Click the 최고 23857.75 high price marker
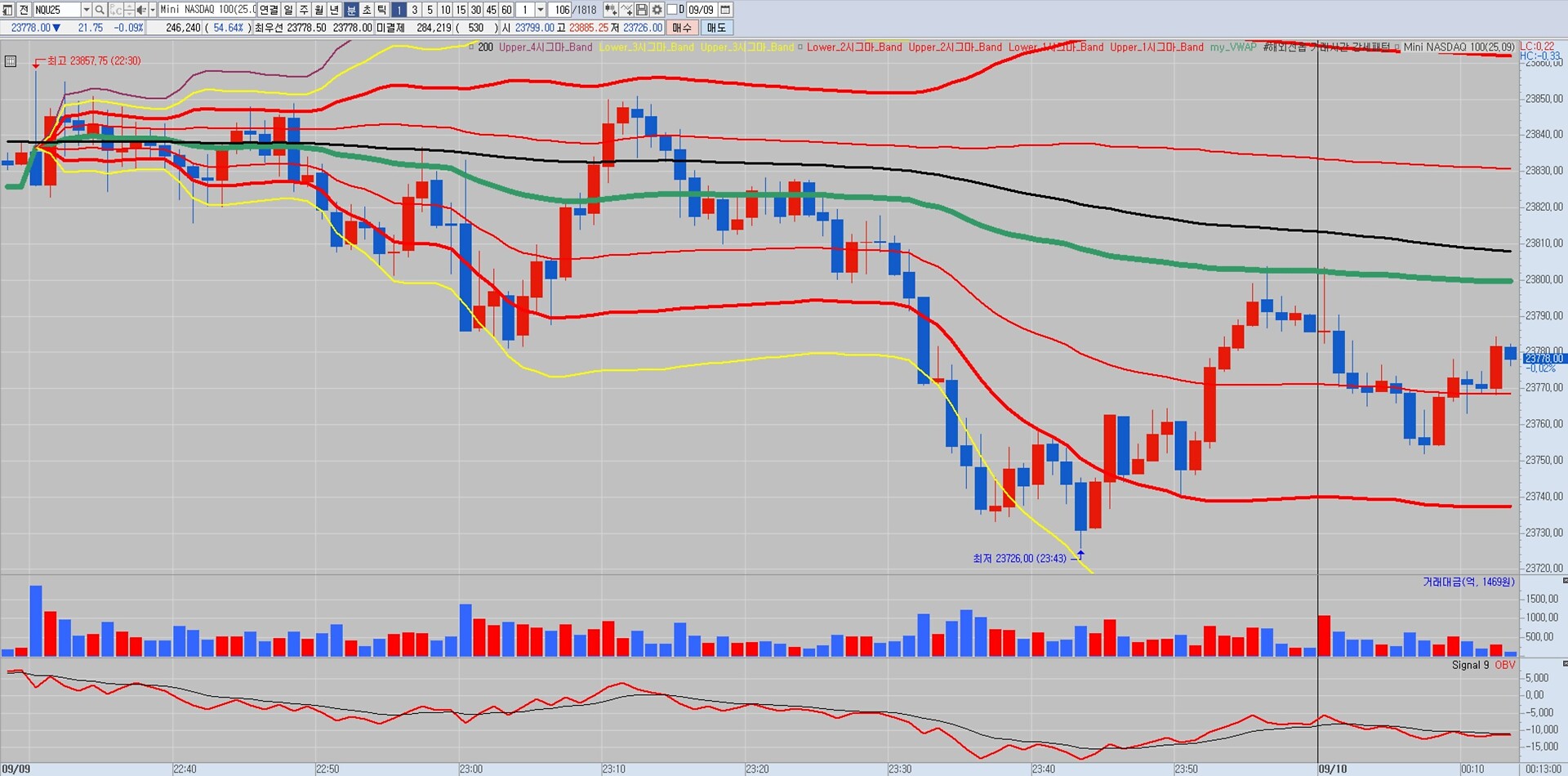The image size is (1568, 776). [x=93, y=61]
